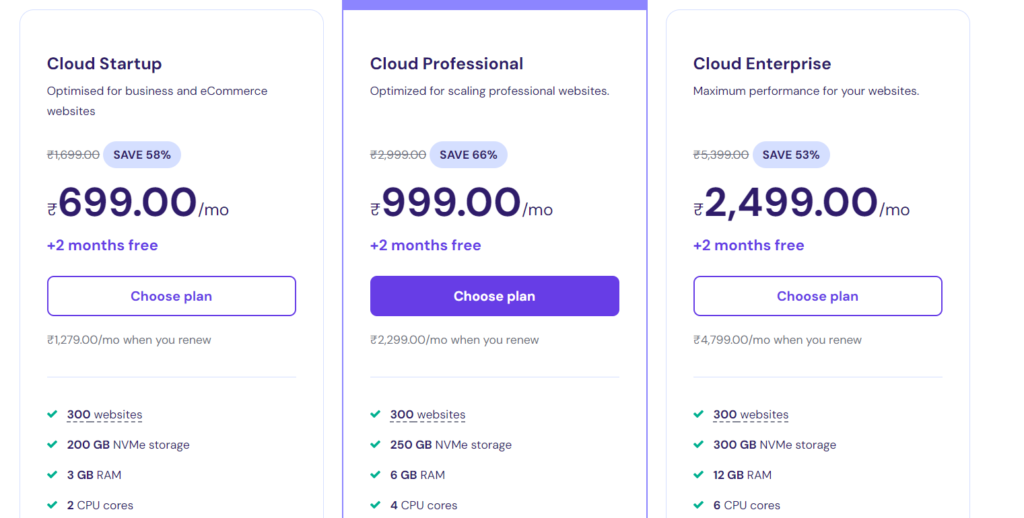Click the Cloud Professional heading

click(x=447, y=63)
